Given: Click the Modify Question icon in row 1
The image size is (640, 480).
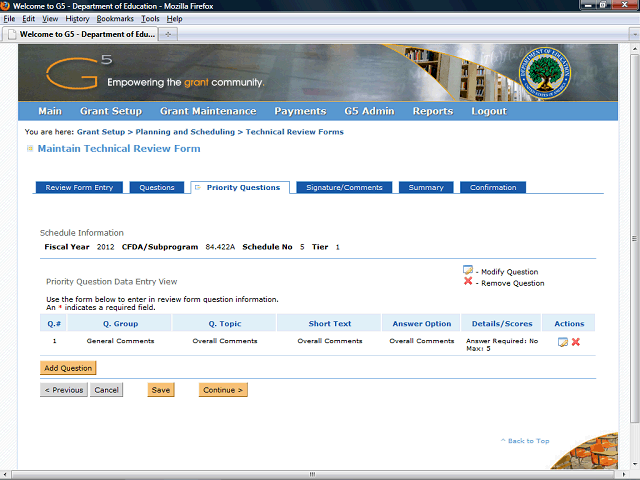Looking at the screenshot, I should pyautogui.click(x=562, y=342).
